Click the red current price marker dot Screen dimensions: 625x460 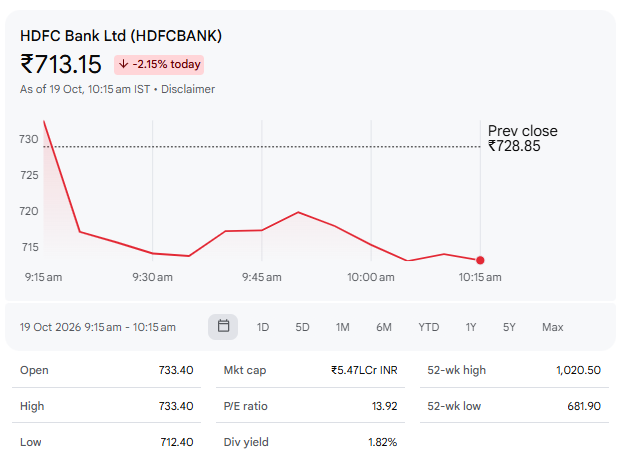pyautogui.click(x=480, y=260)
